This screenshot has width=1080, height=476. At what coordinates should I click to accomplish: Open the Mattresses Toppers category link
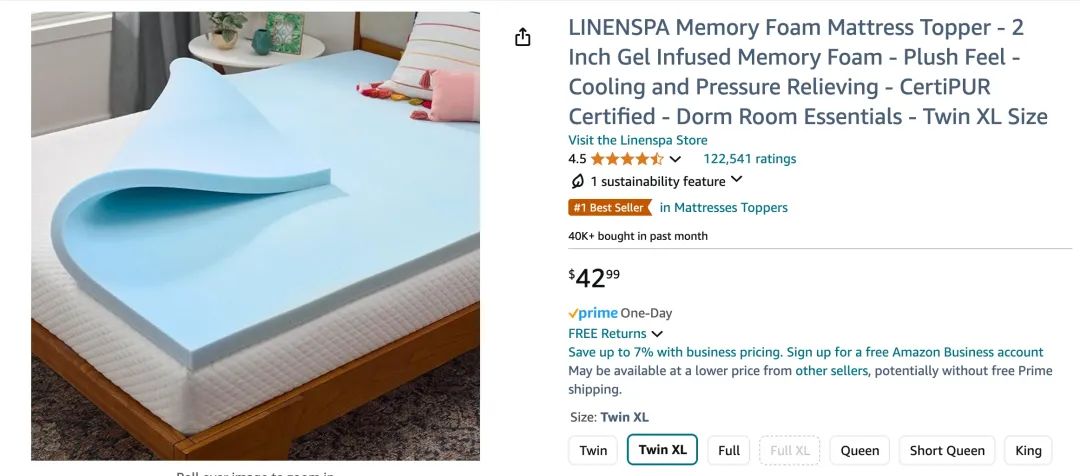pos(723,208)
